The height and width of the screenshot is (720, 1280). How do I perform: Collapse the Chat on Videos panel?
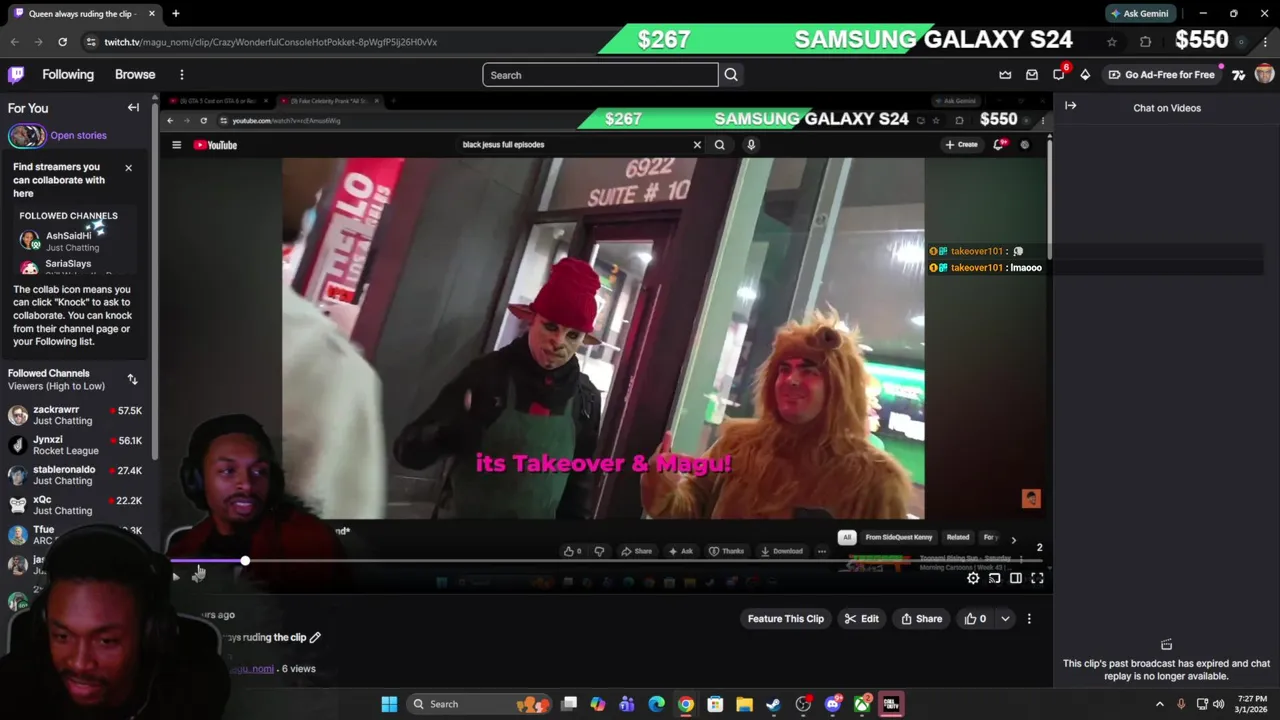coord(1070,106)
